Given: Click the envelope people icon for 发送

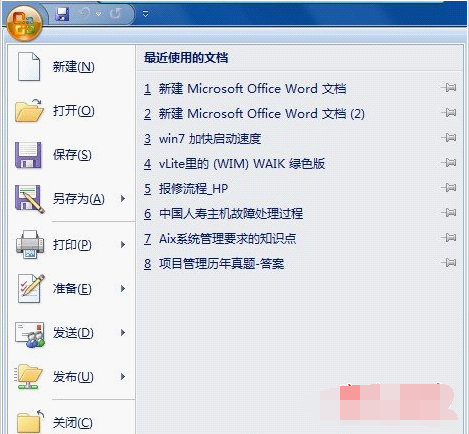Looking at the screenshot, I should coord(29,334).
